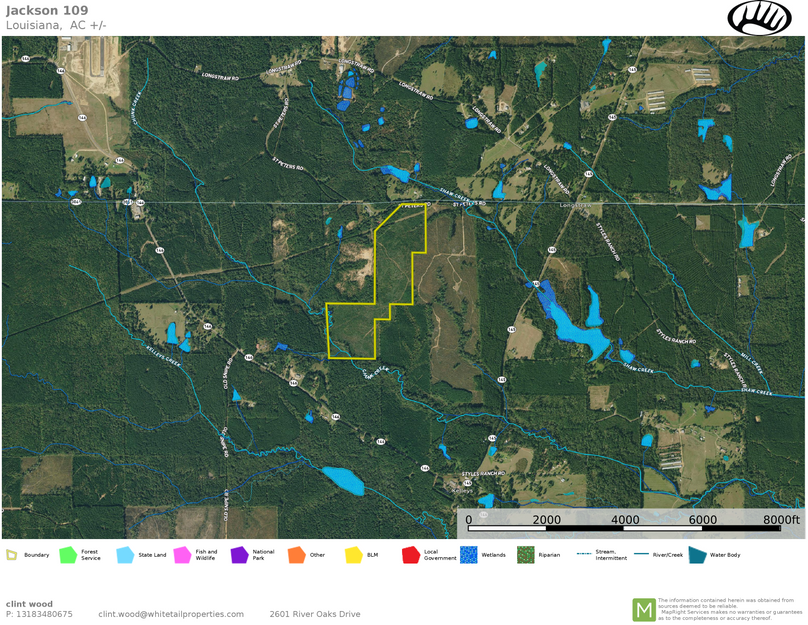
Task: Select the Boundary legend symbol
Action: pyautogui.click(x=11, y=554)
